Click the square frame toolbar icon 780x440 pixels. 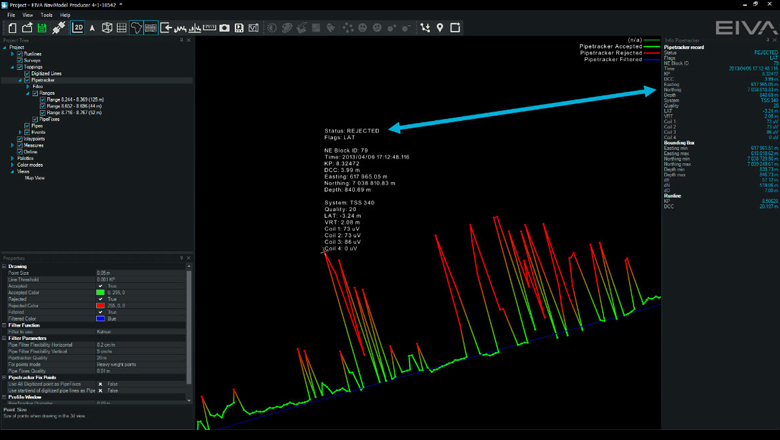point(455,28)
